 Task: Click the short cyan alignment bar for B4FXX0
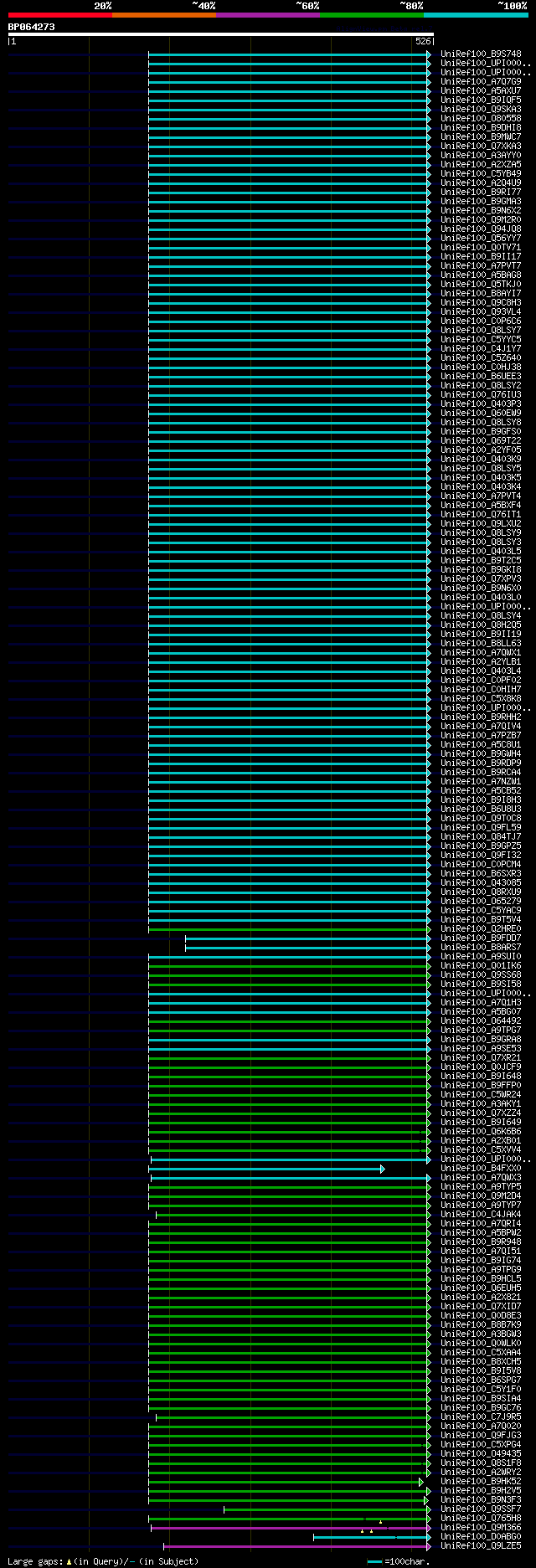pos(267,1169)
